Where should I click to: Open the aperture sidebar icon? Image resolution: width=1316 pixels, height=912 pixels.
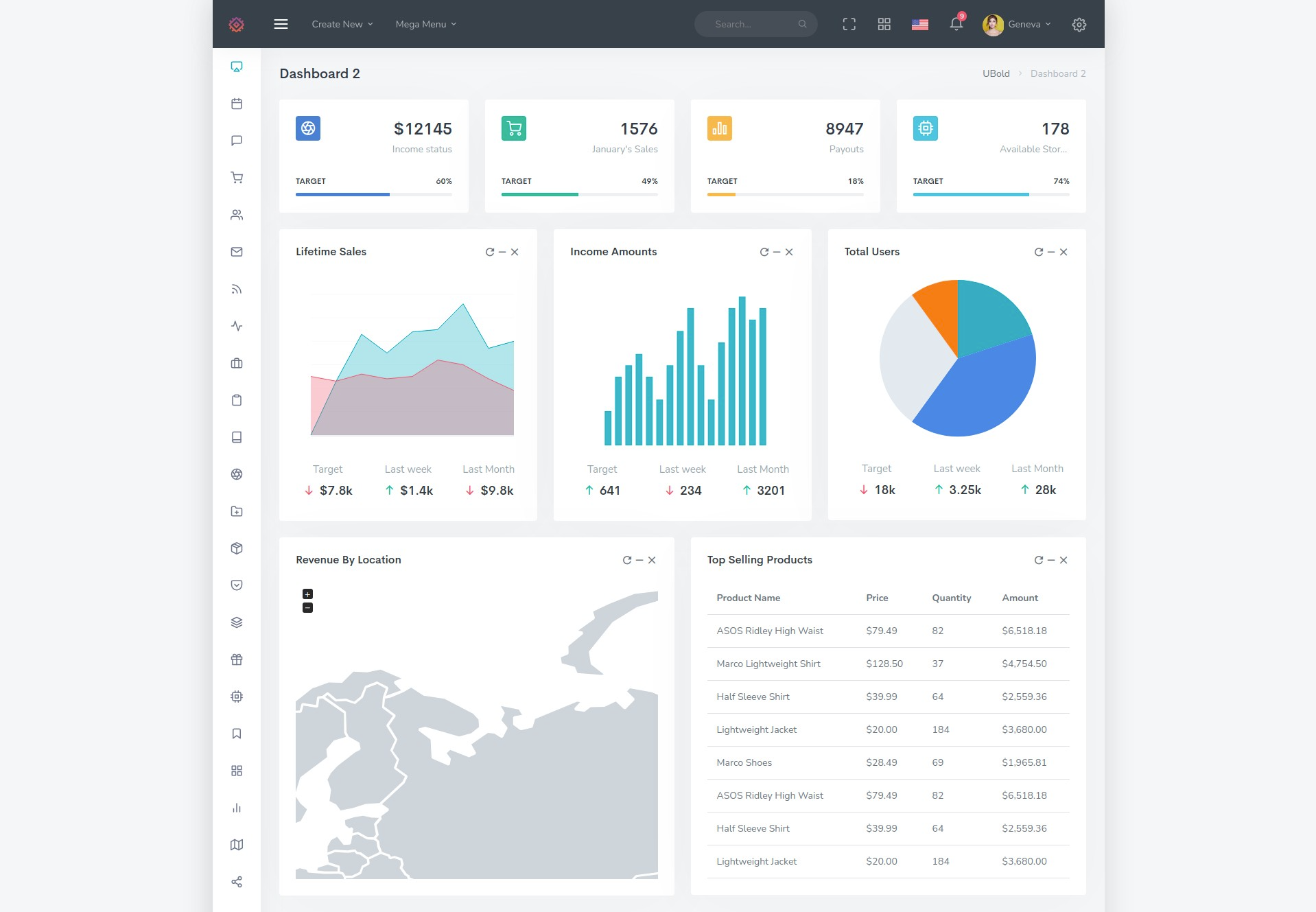coord(237,474)
